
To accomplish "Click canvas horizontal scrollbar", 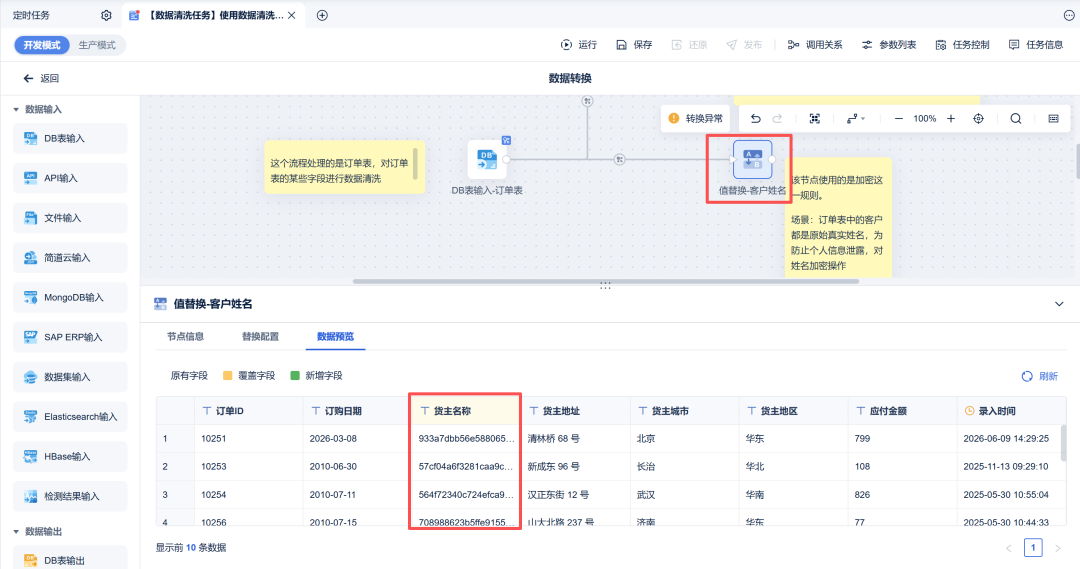I will (605, 281).
